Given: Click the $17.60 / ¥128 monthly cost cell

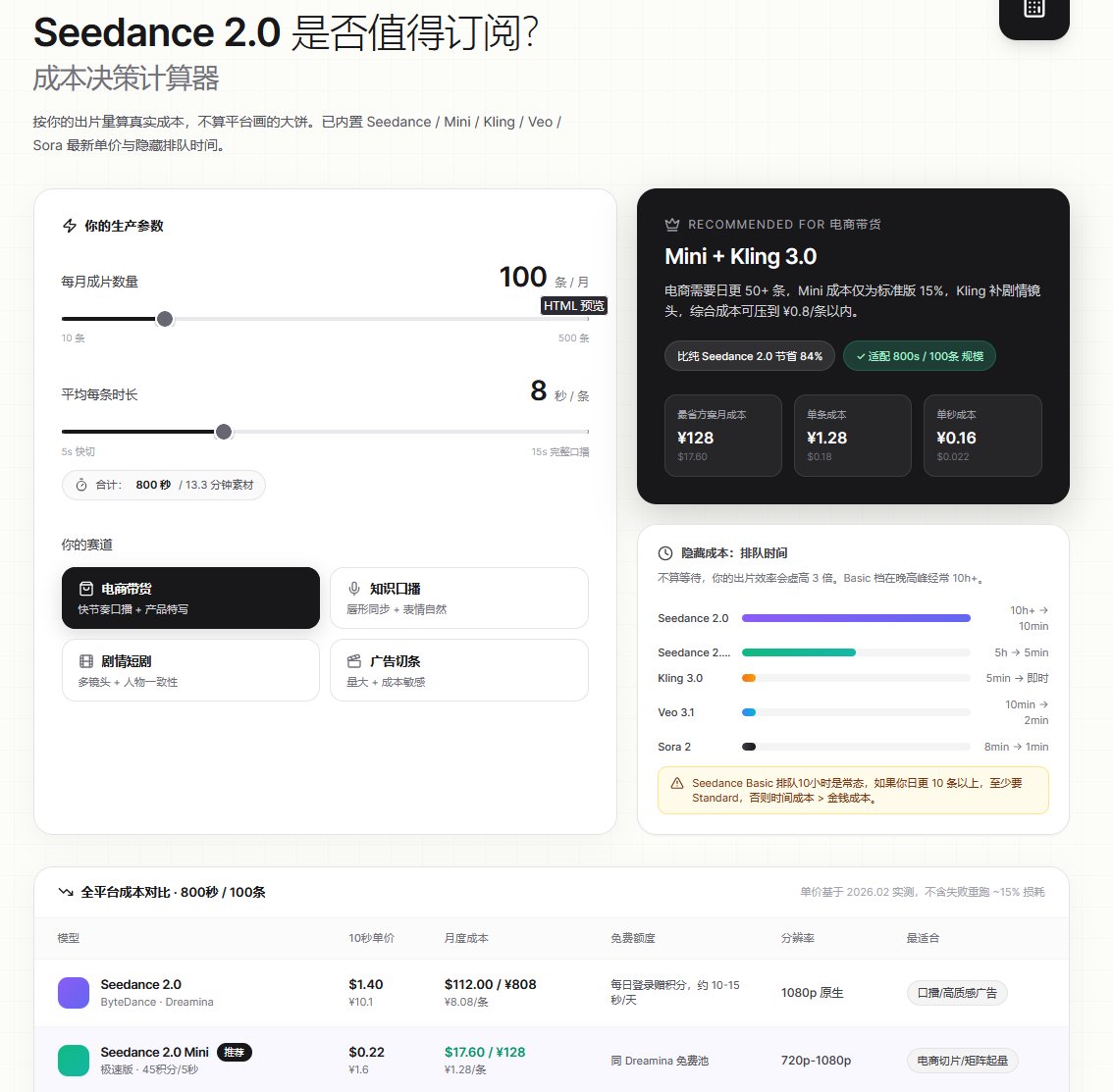Looking at the screenshot, I should pos(485,1052).
